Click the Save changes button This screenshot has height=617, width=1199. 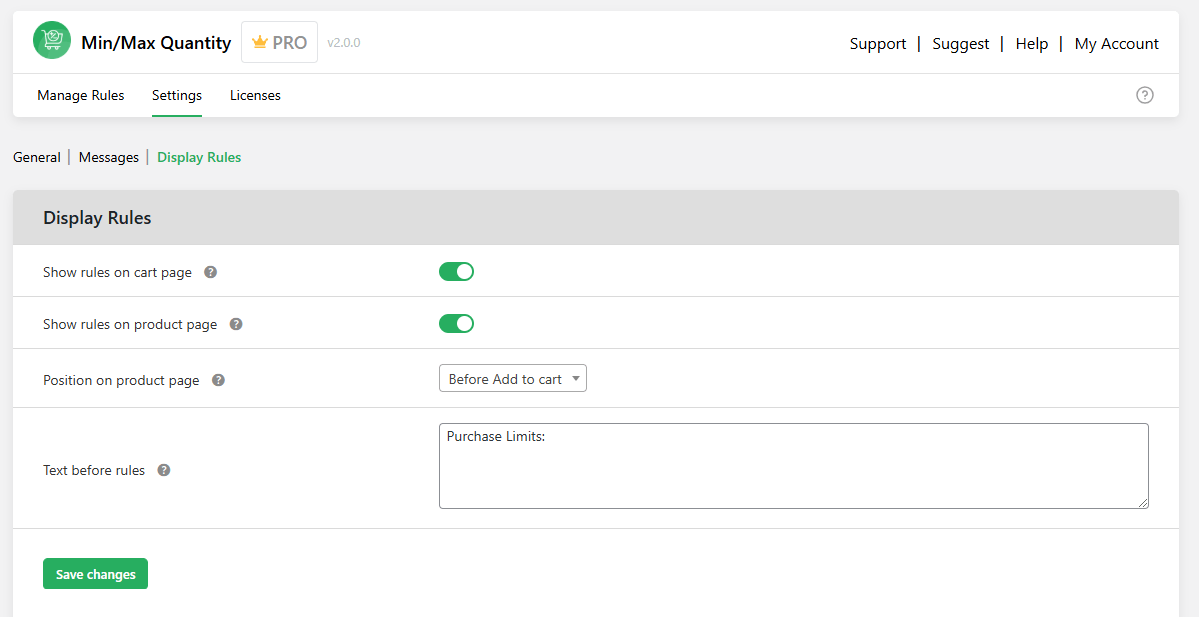click(95, 573)
